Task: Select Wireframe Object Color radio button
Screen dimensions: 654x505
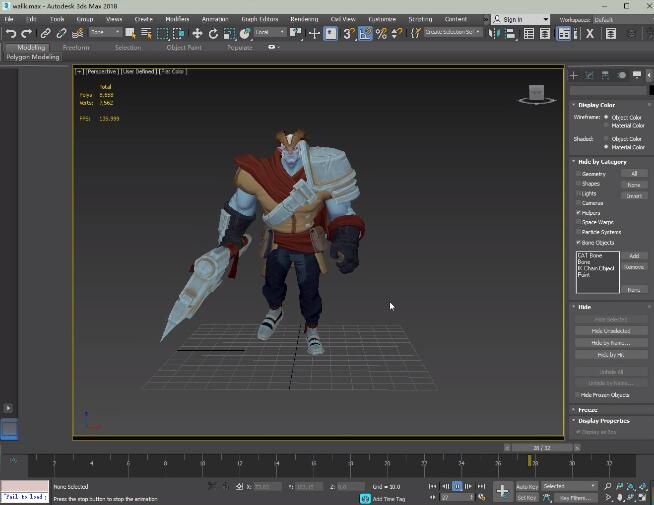Action: pyautogui.click(x=606, y=118)
